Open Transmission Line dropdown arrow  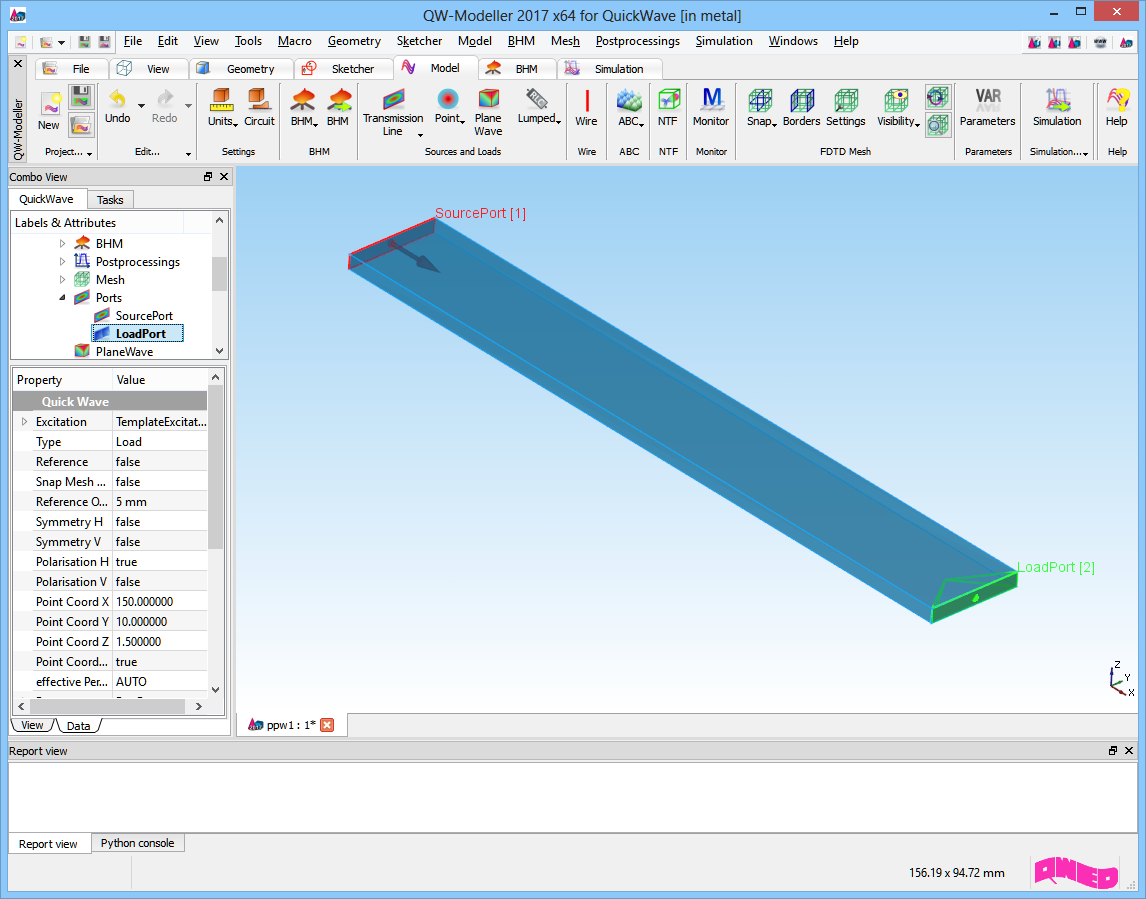point(420,134)
